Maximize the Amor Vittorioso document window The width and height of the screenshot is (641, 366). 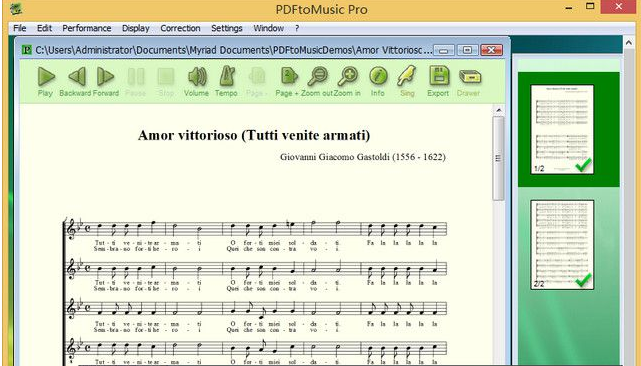tap(467, 50)
